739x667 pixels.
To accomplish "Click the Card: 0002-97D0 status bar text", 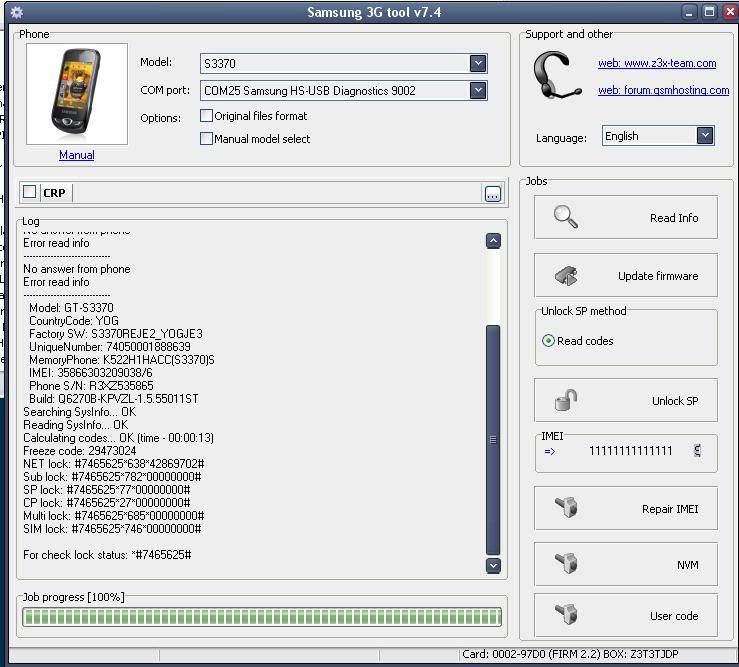I will [x=570, y=654].
